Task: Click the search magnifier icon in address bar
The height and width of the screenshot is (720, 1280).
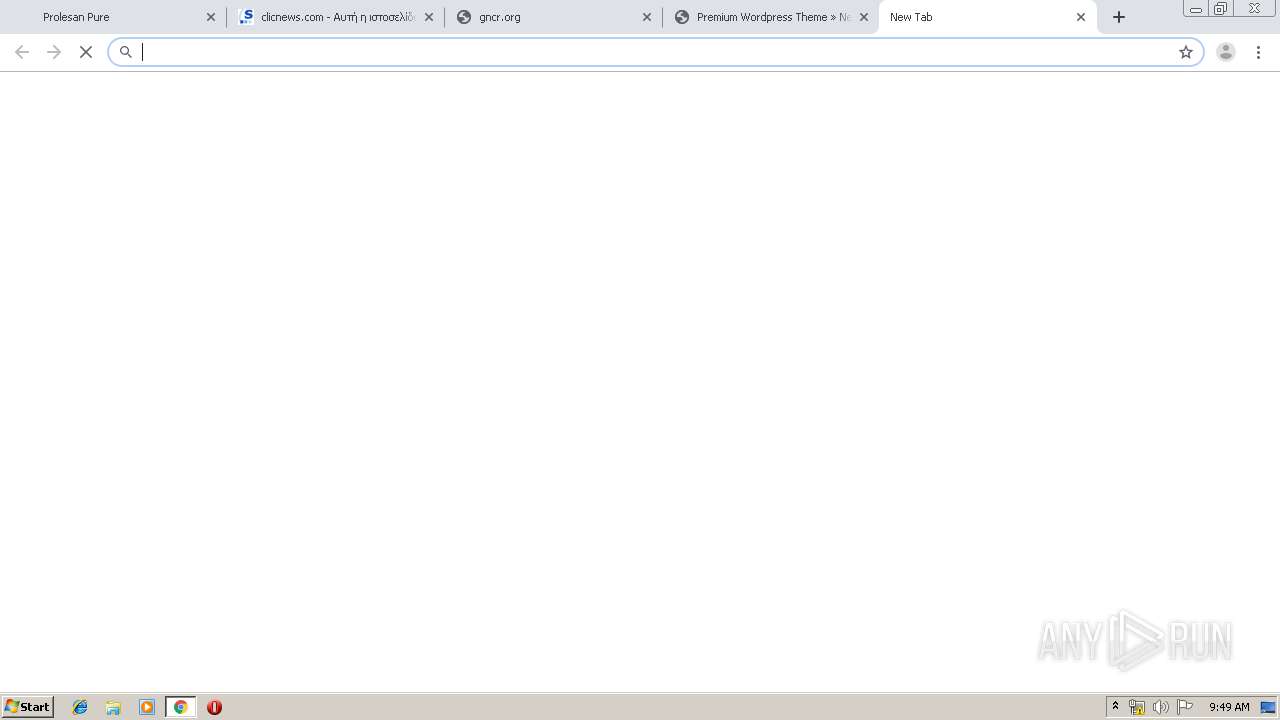Action: coord(126,52)
